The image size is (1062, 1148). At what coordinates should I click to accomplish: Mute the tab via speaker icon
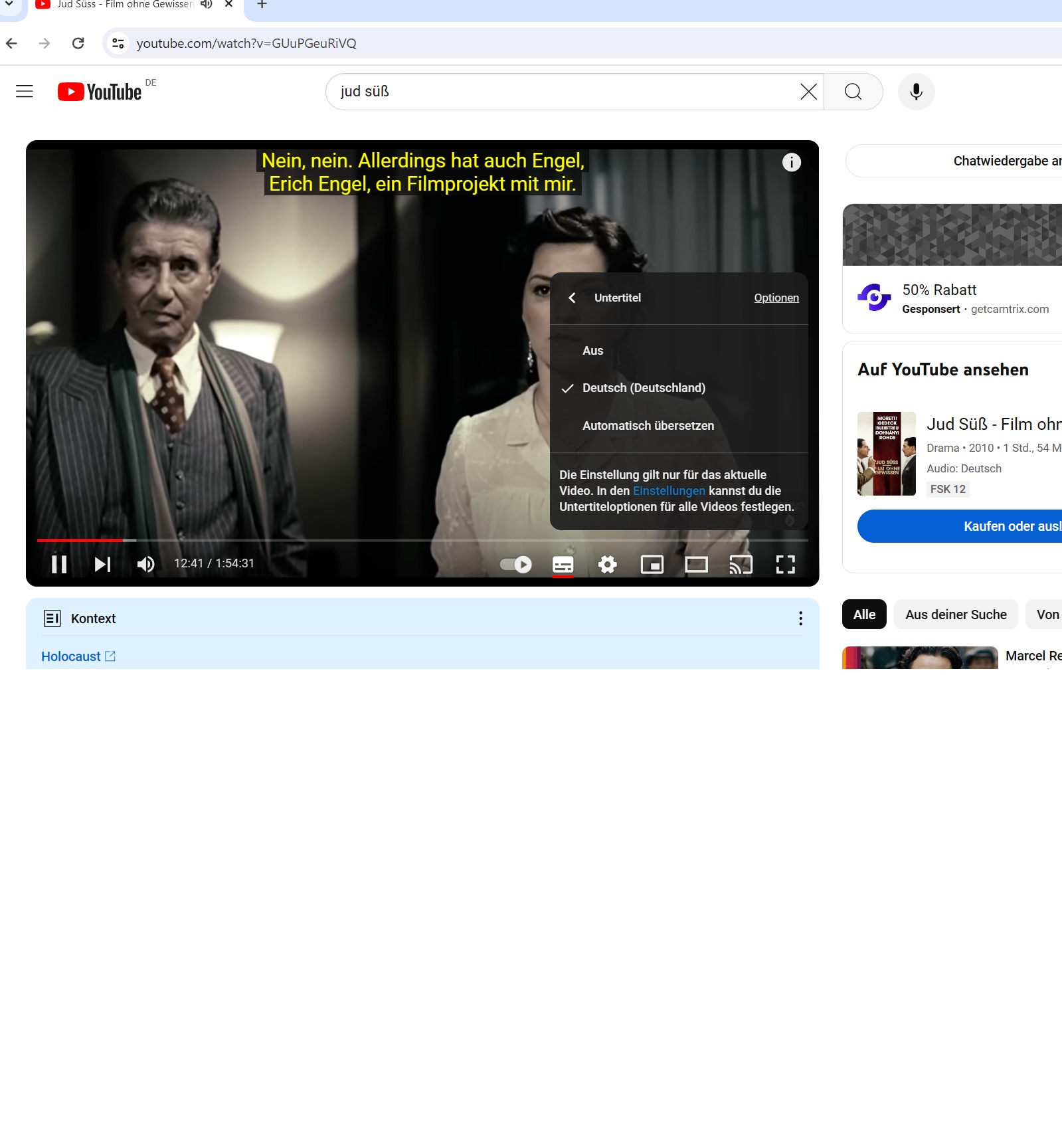pyautogui.click(x=207, y=5)
